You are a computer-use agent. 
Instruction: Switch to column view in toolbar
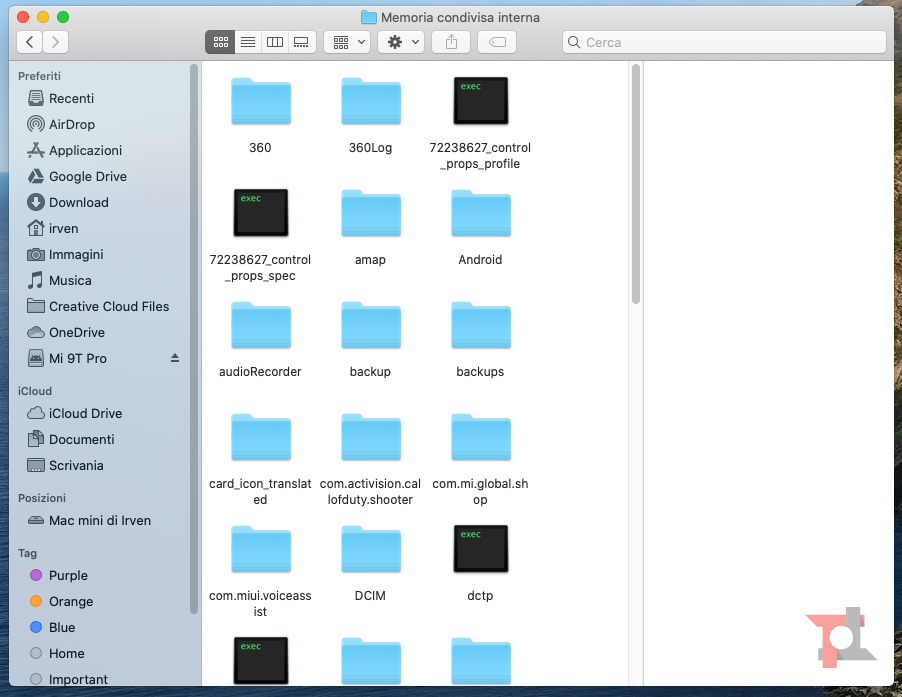pyautogui.click(x=274, y=42)
